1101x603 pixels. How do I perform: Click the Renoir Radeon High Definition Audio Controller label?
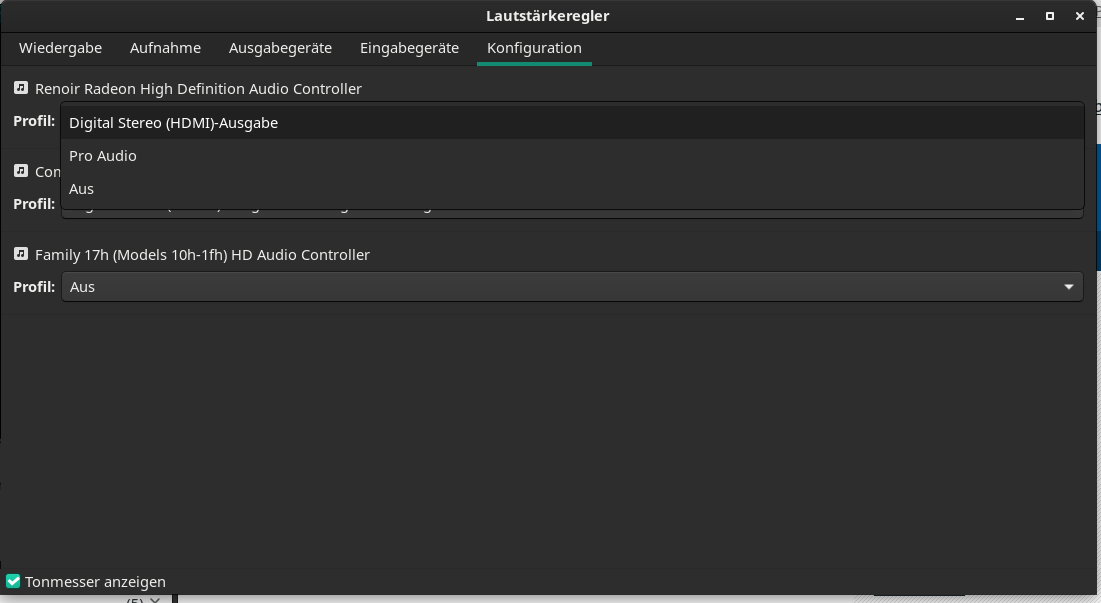tap(198, 89)
